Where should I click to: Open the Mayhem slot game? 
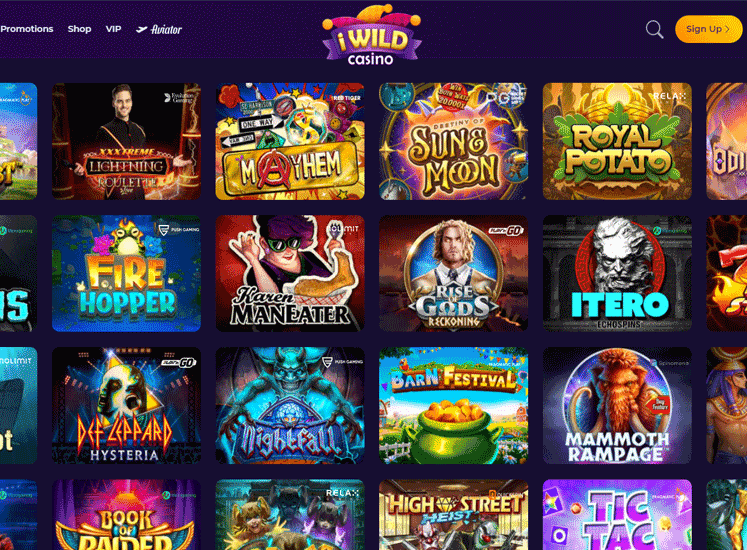click(290, 141)
